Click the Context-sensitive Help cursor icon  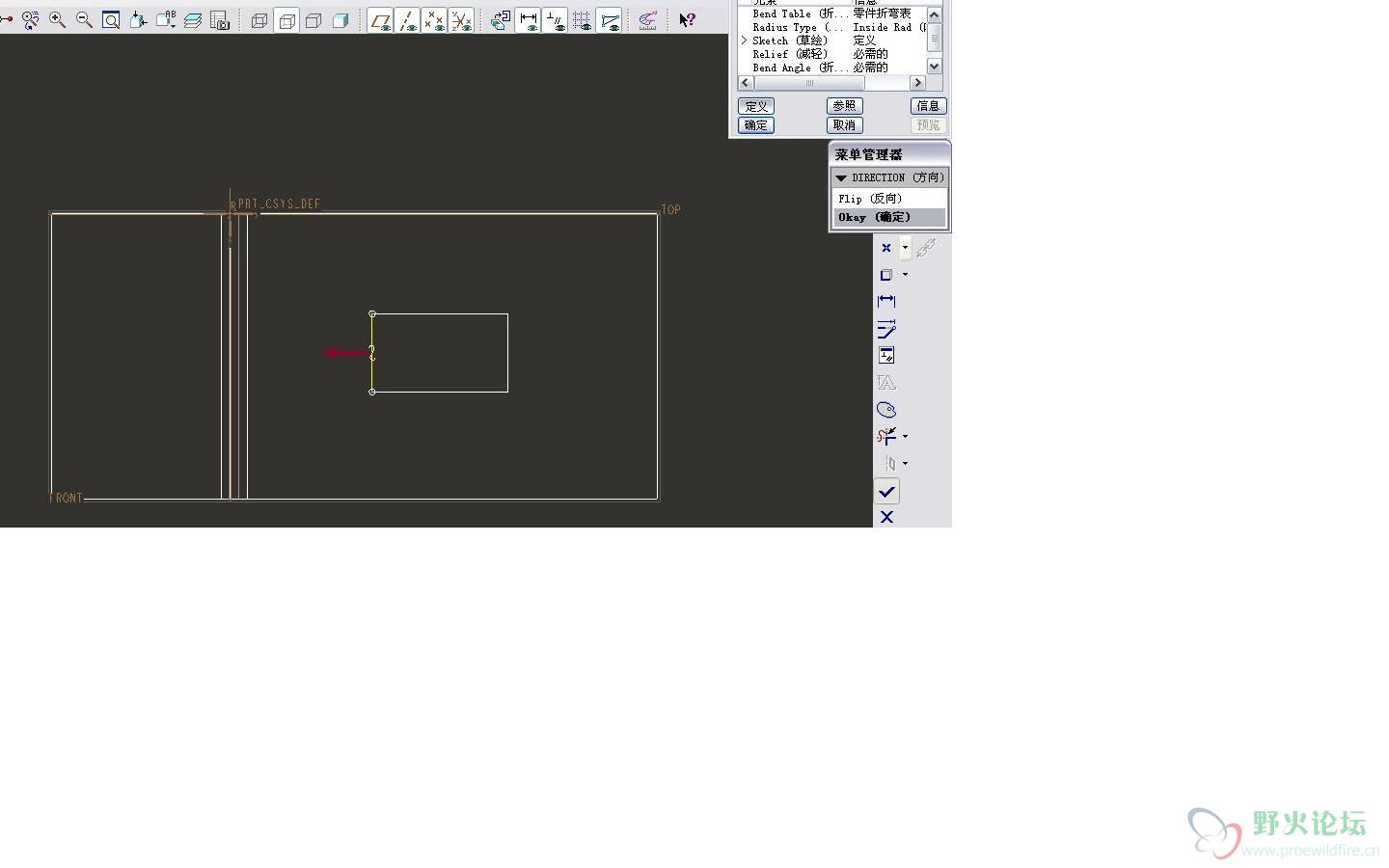(687, 20)
